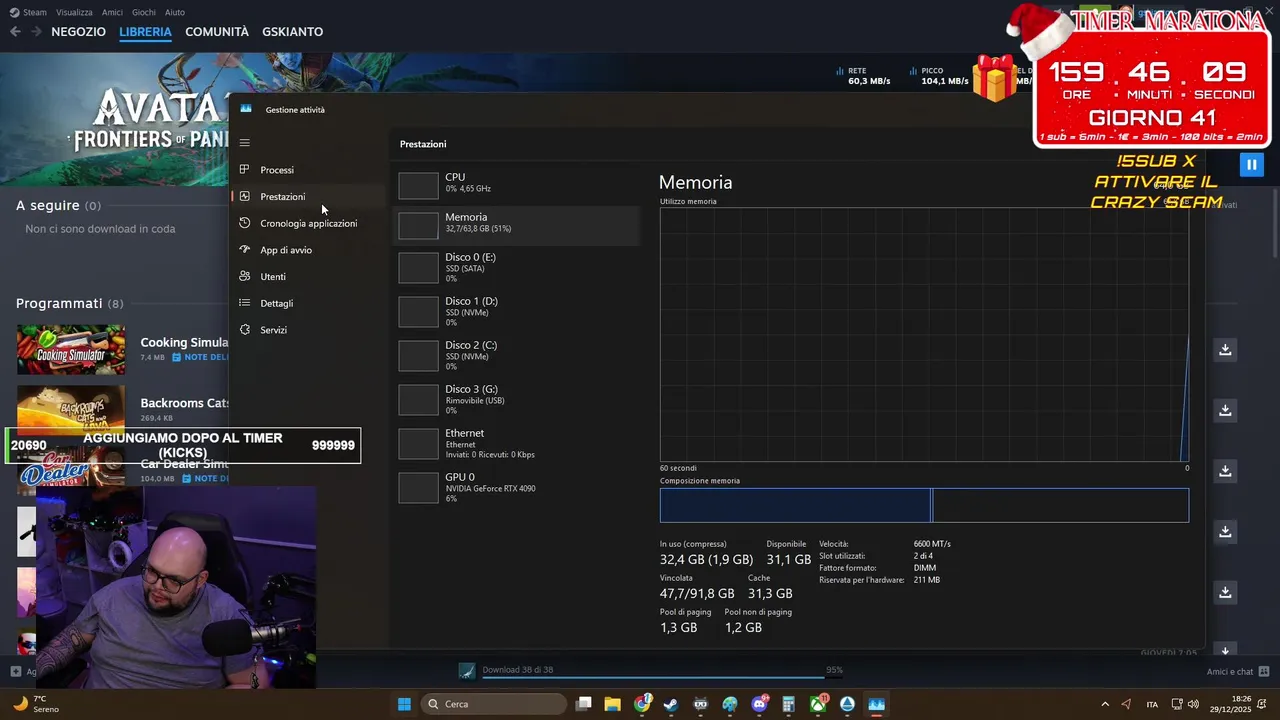Viewport: 1280px width, 720px height.
Task: Open Servizi section in Task Manager
Action: (308, 330)
